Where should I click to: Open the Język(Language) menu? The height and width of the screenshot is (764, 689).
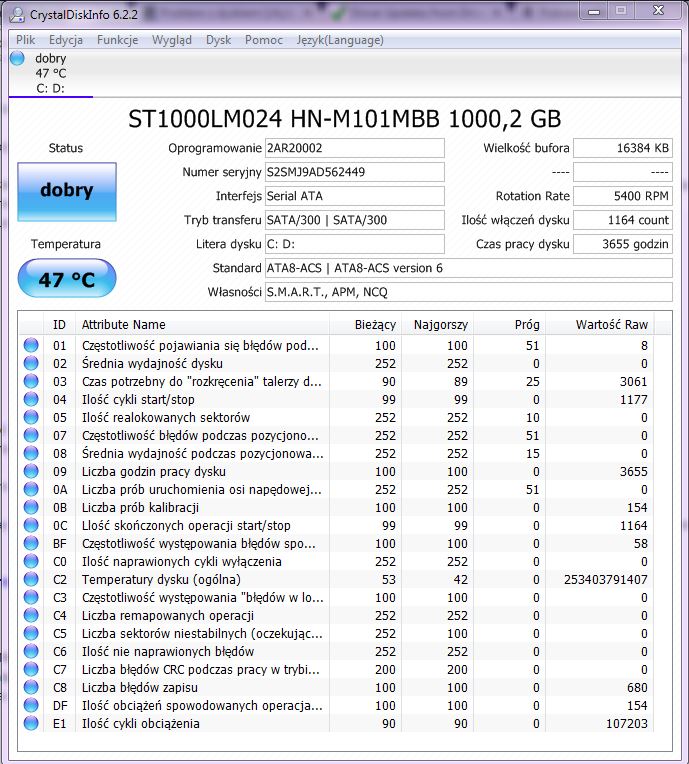pyautogui.click(x=340, y=40)
